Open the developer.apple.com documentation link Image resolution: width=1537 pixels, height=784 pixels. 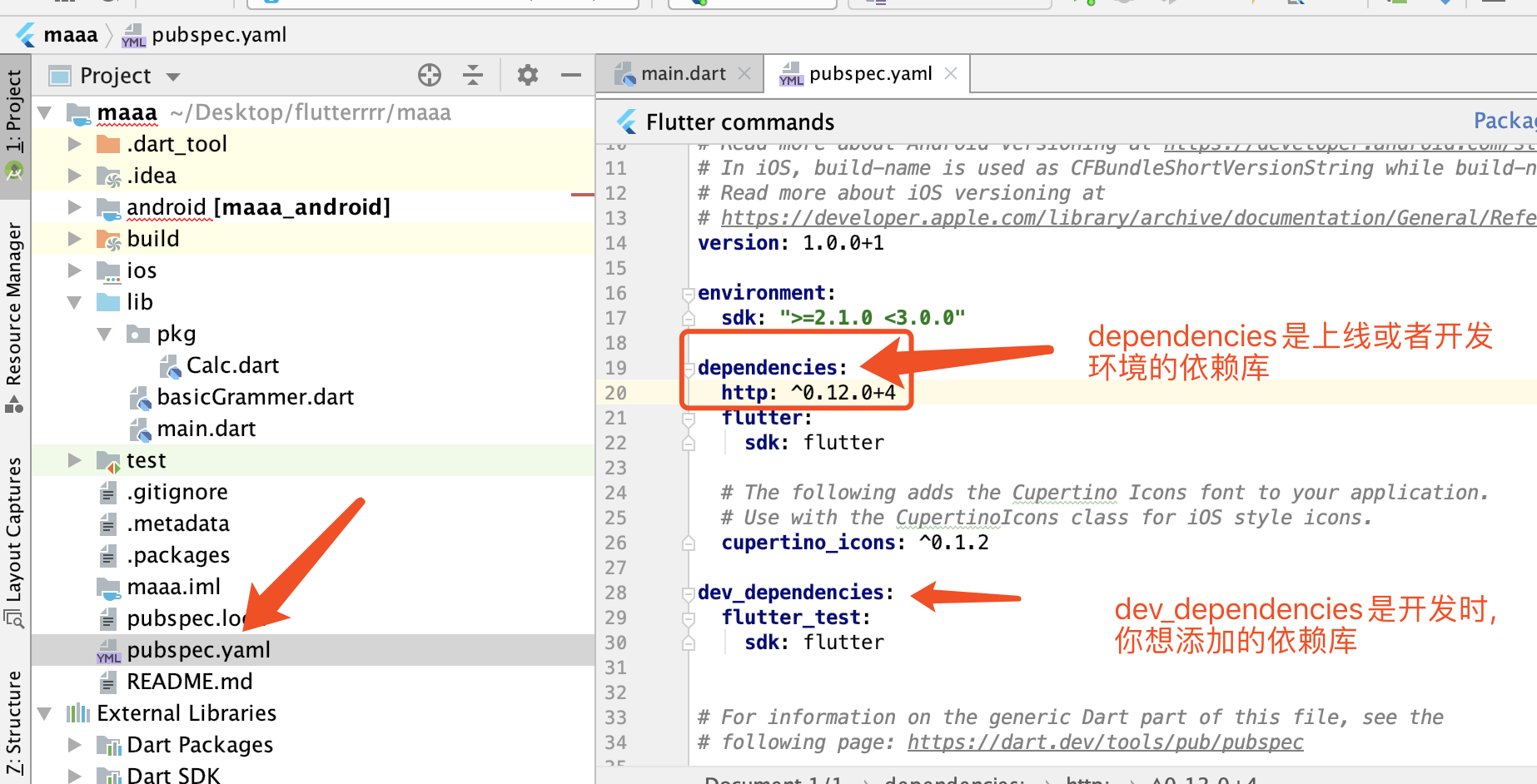point(1128,218)
